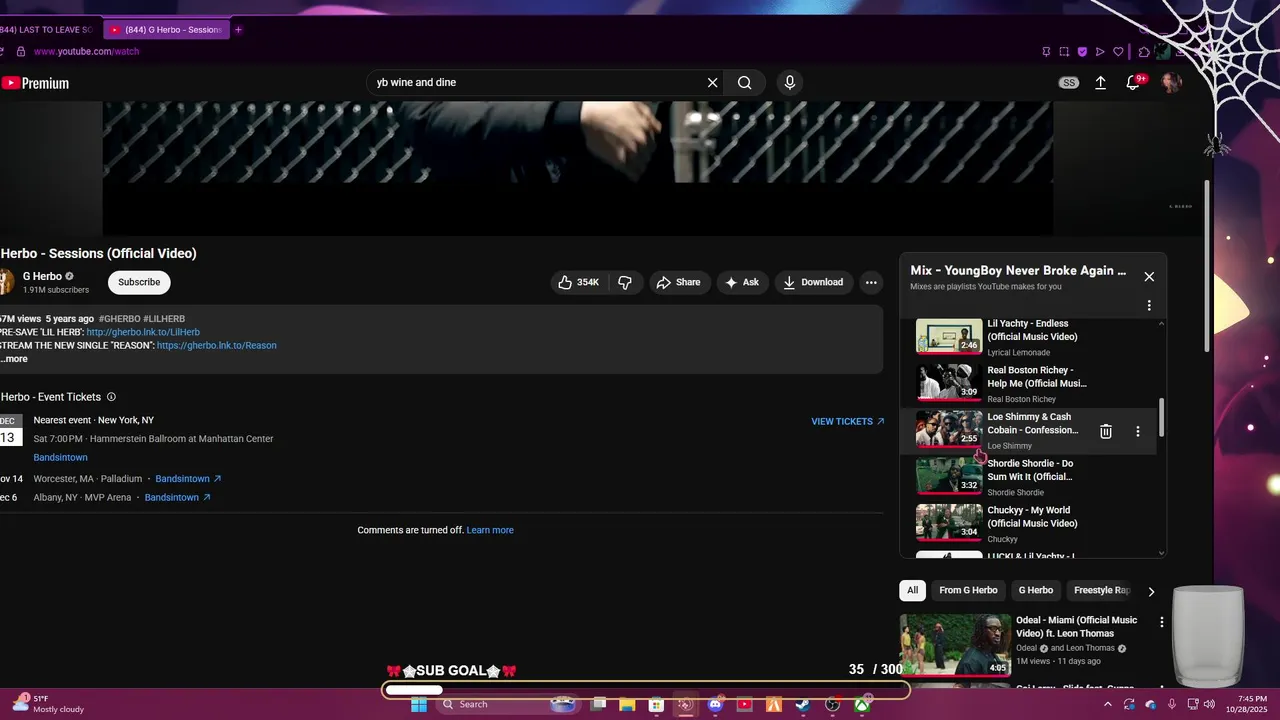Take a snapshot with browser capture icon

tap(1064, 52)
